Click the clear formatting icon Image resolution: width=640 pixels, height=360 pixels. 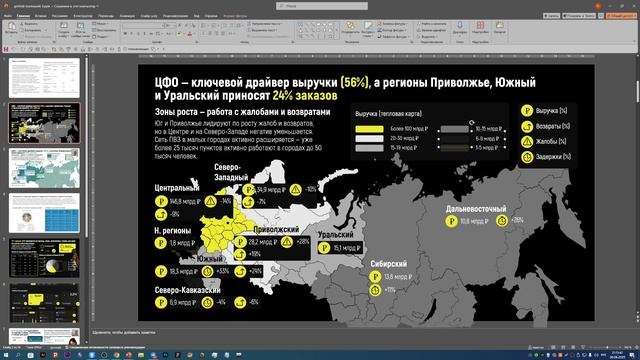193,25
